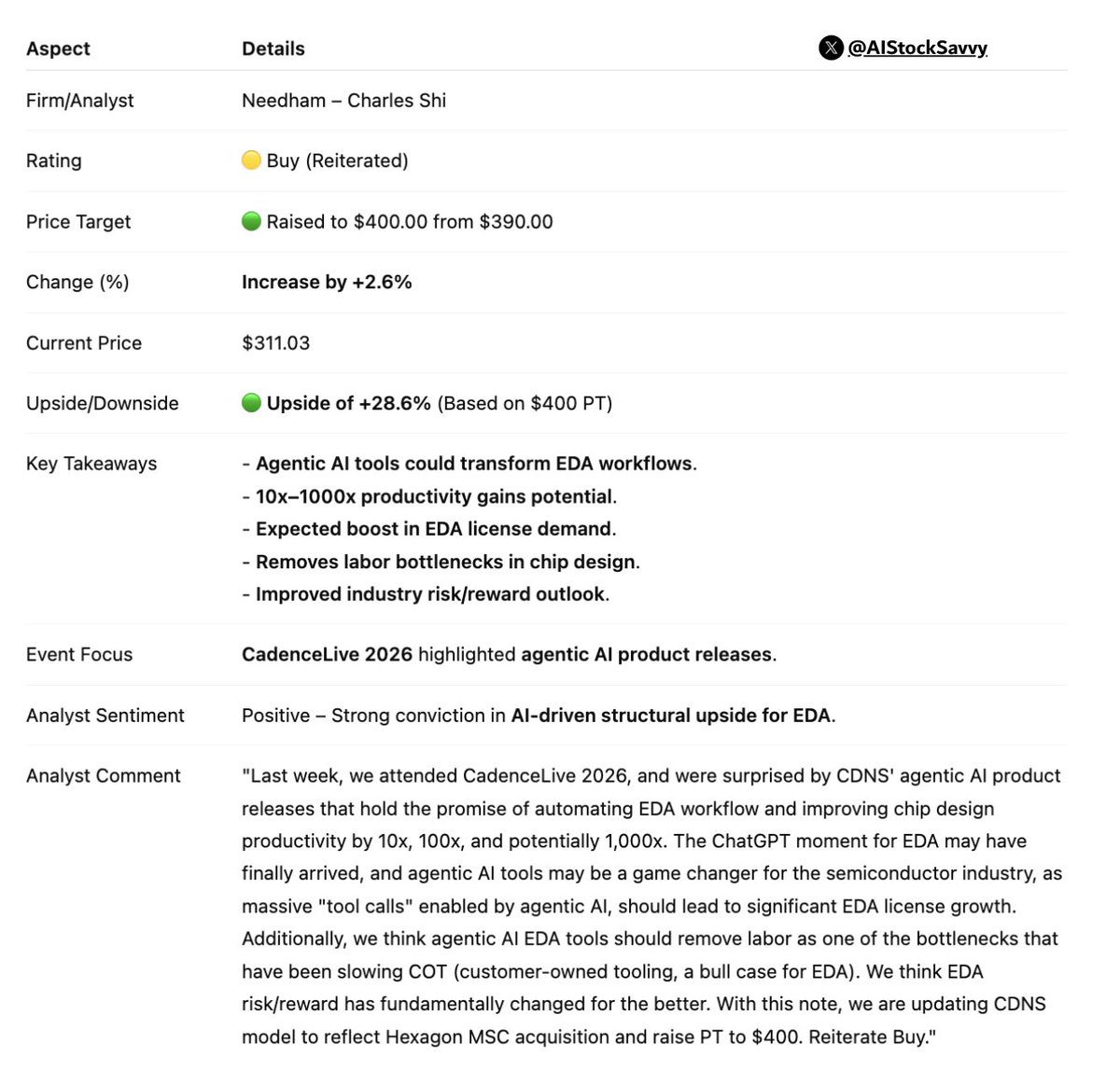Click the Rating row label
This screenshot has height=1071, width=1120.
pyautogui.click(x=53, y=160)
